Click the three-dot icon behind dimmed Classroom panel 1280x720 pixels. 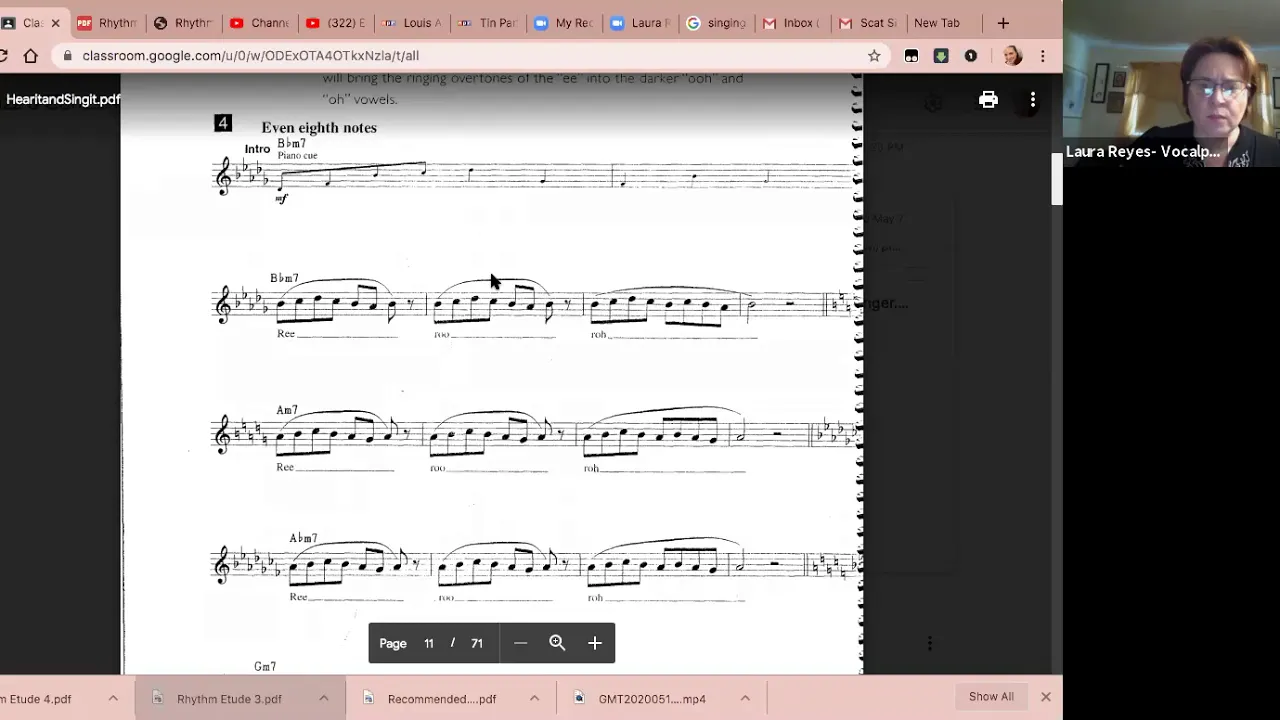pyautogui.click(x=929, y=643)
